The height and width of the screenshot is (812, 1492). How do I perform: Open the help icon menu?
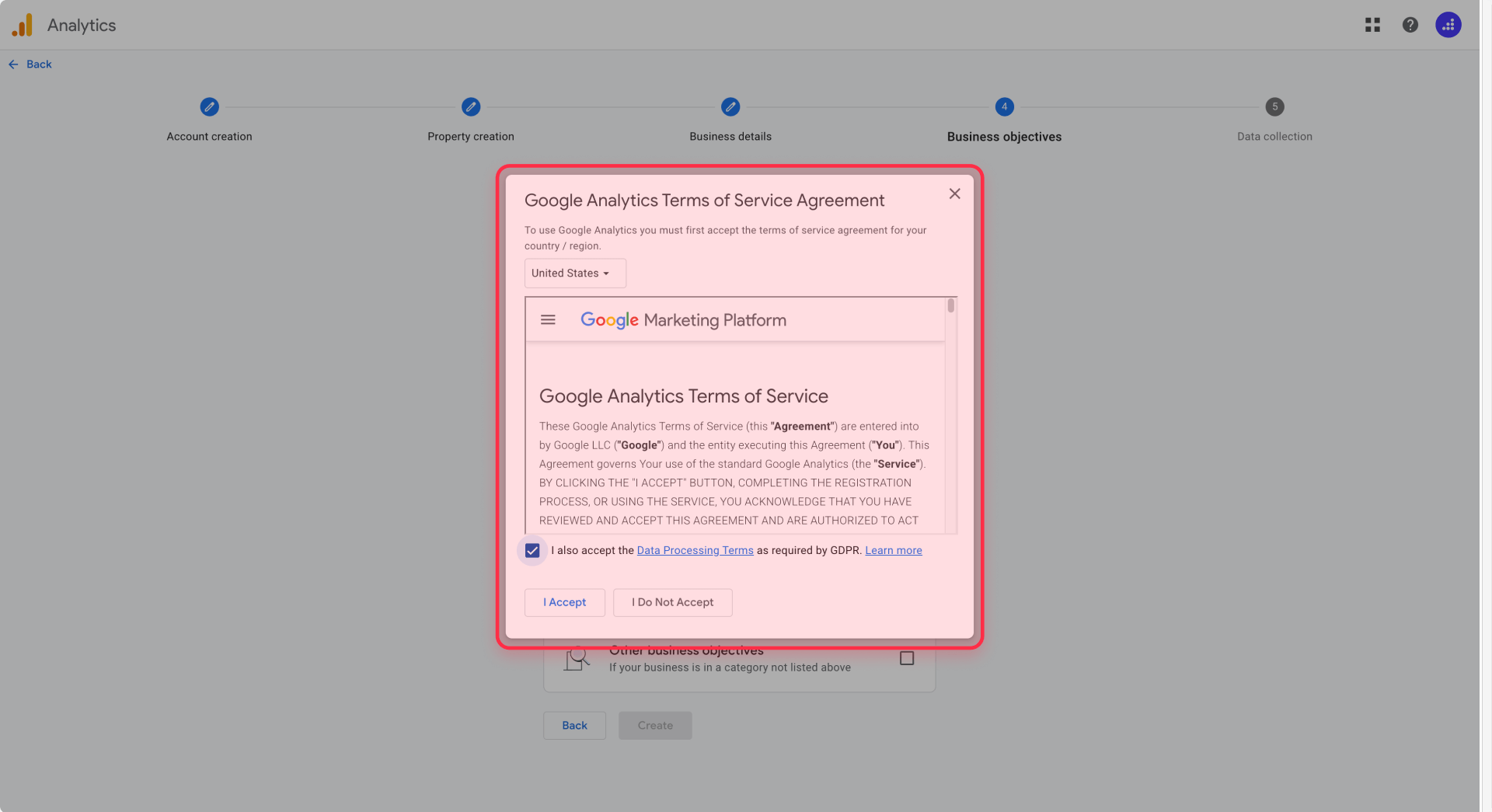click(x=1410, y=24)
